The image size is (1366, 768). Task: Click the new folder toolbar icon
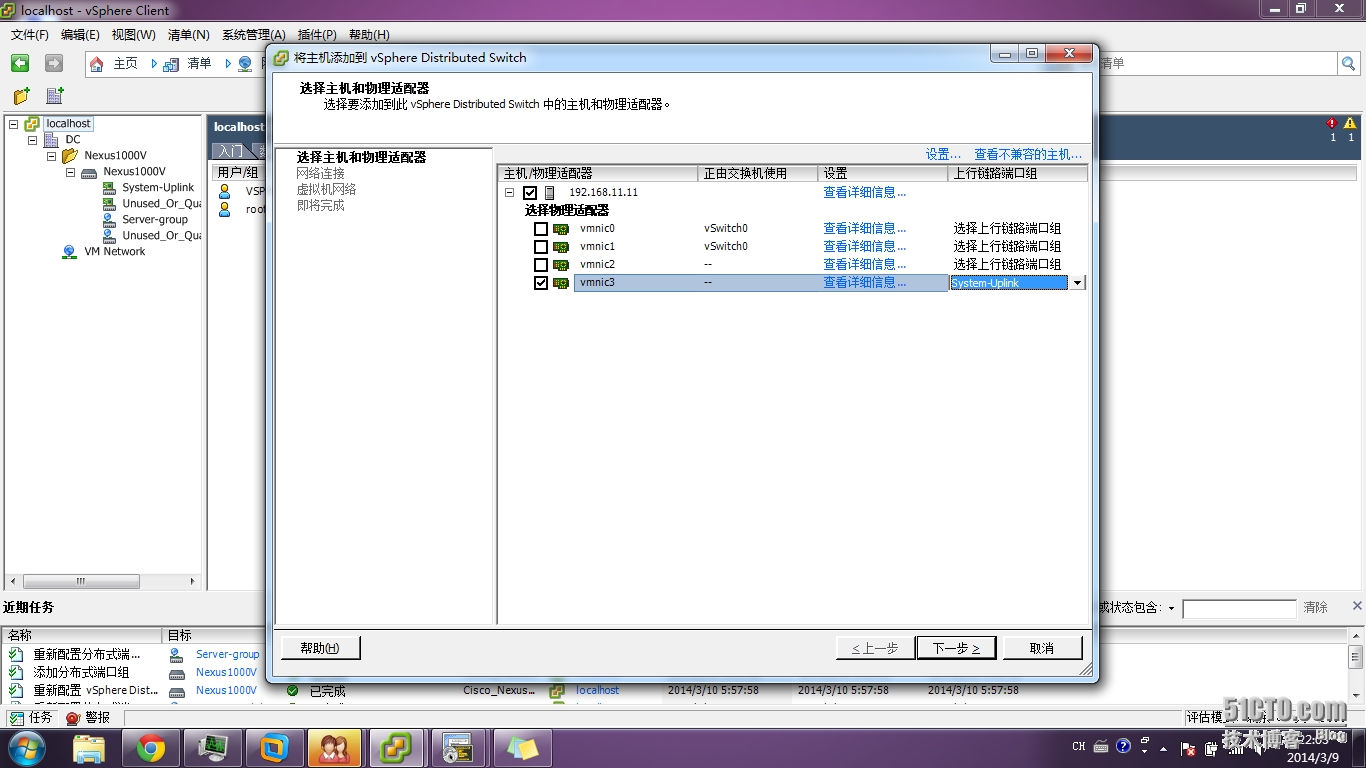tap(21, 96)
